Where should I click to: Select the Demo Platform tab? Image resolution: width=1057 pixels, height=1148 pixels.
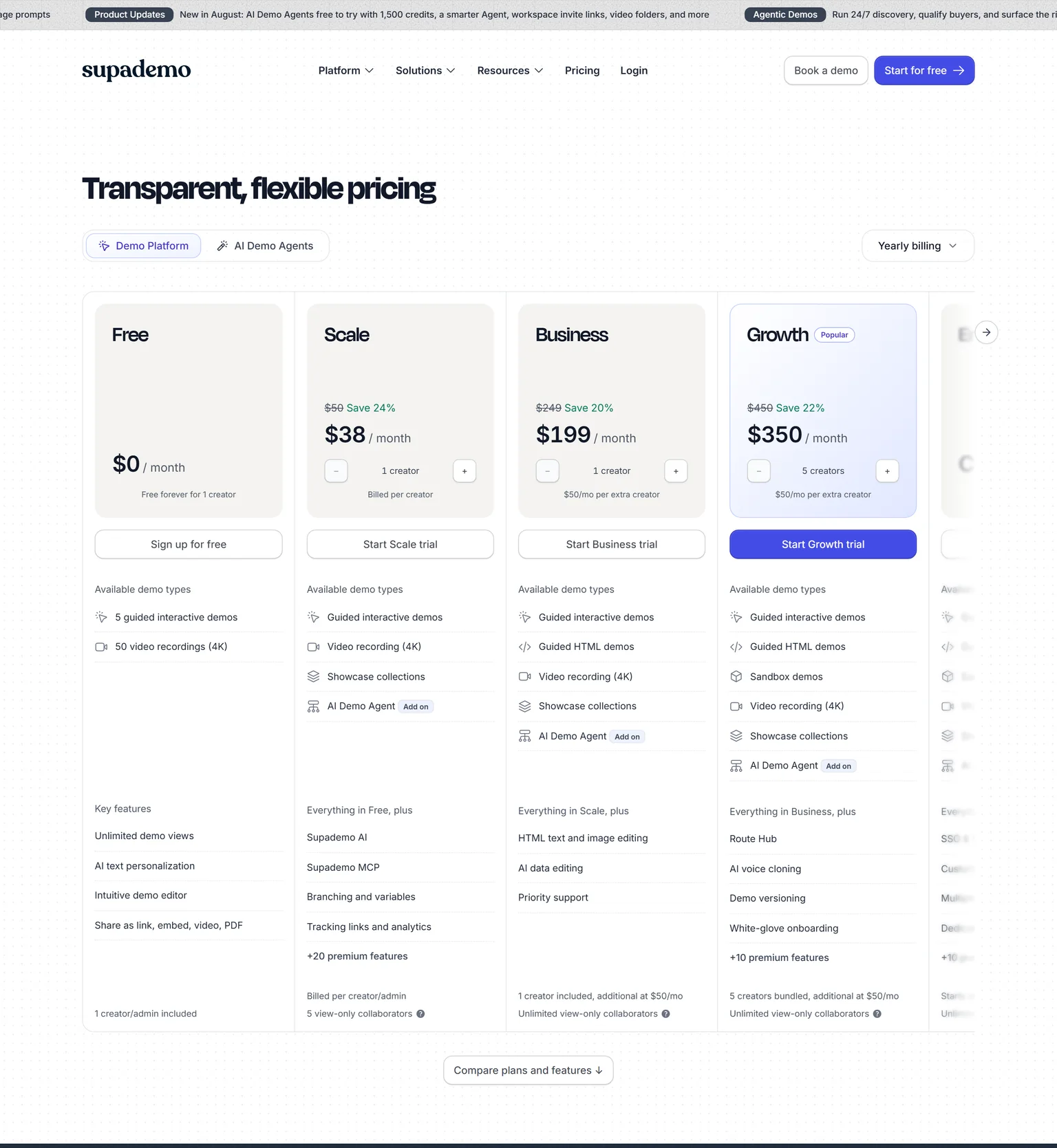point(143,246)
